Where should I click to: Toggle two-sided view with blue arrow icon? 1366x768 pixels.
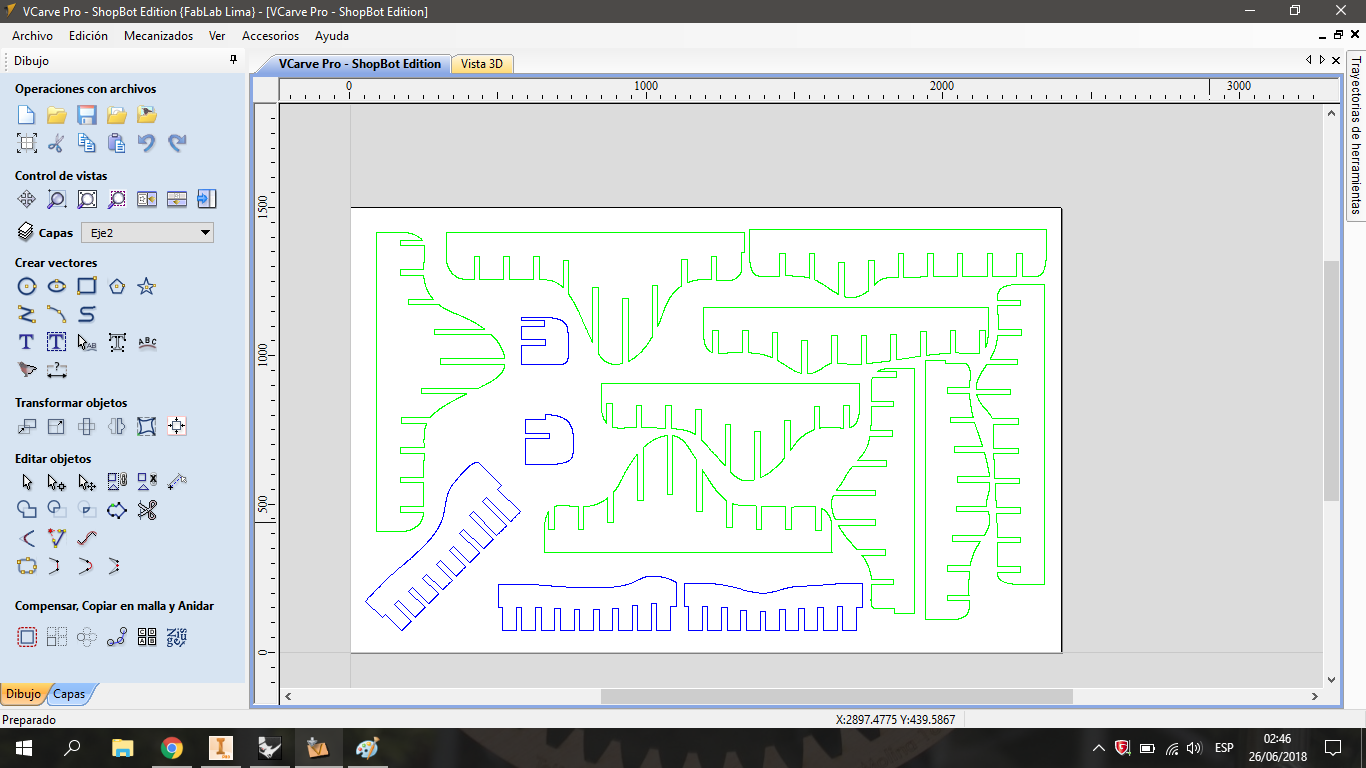point(207,199)
